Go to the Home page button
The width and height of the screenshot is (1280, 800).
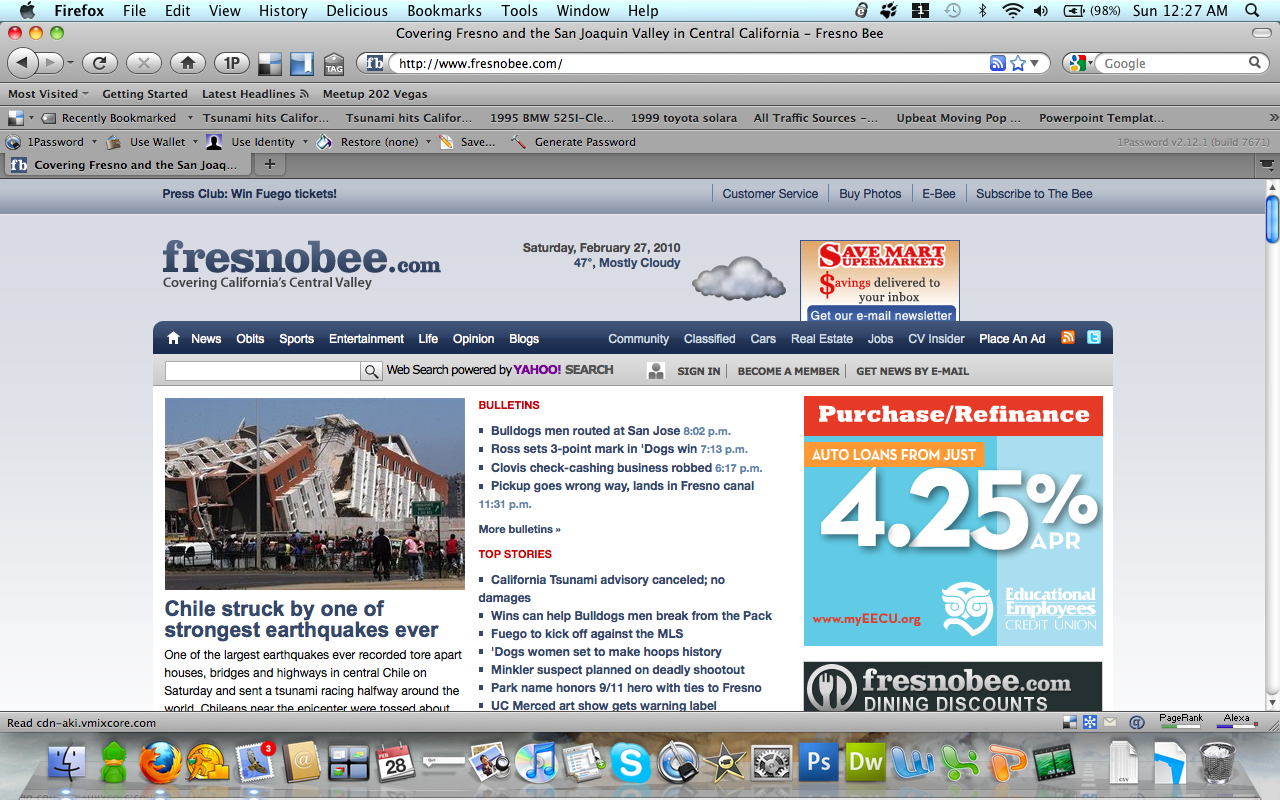(x=187, y=63)
